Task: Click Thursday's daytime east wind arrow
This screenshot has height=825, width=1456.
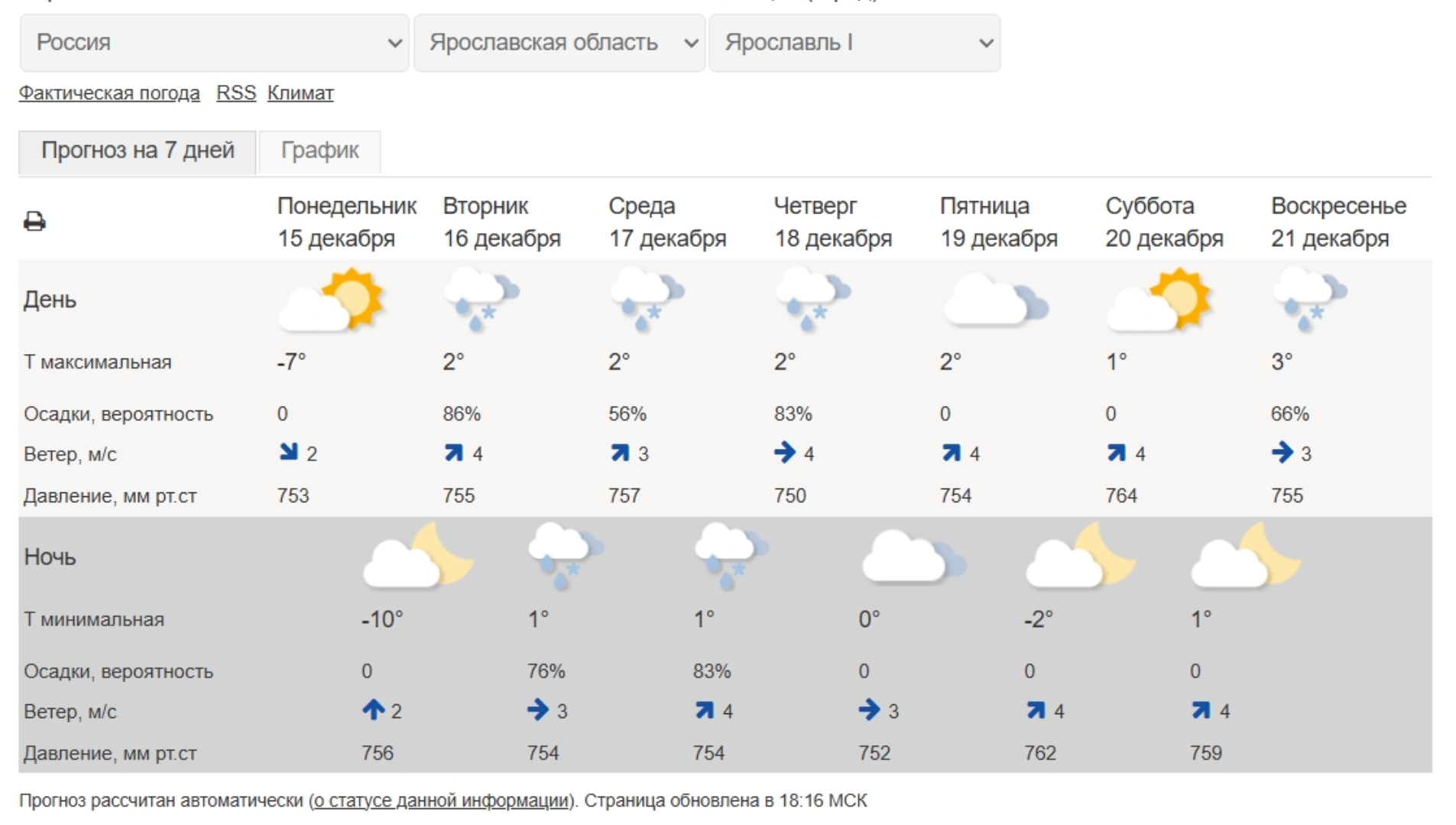Action: 784,453
